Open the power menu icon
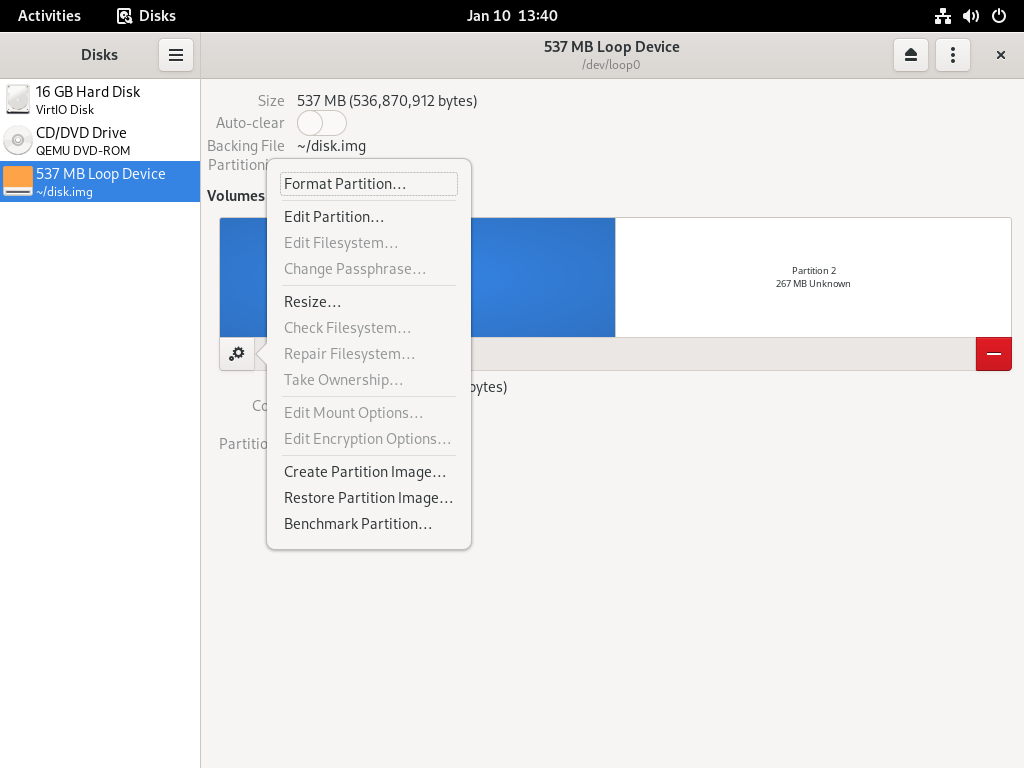Screen dimensions: 1024x768 pyautogui.click(x=999, y=16)
